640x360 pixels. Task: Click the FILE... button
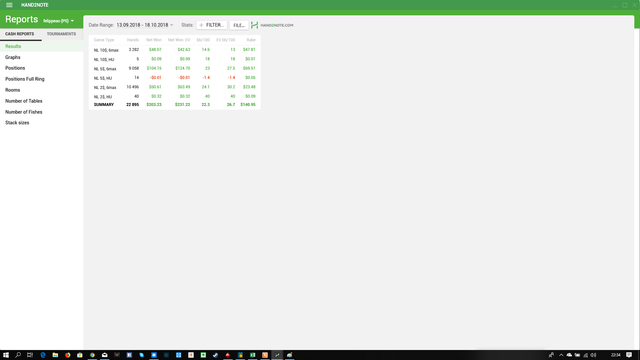(x=239, y=25)
